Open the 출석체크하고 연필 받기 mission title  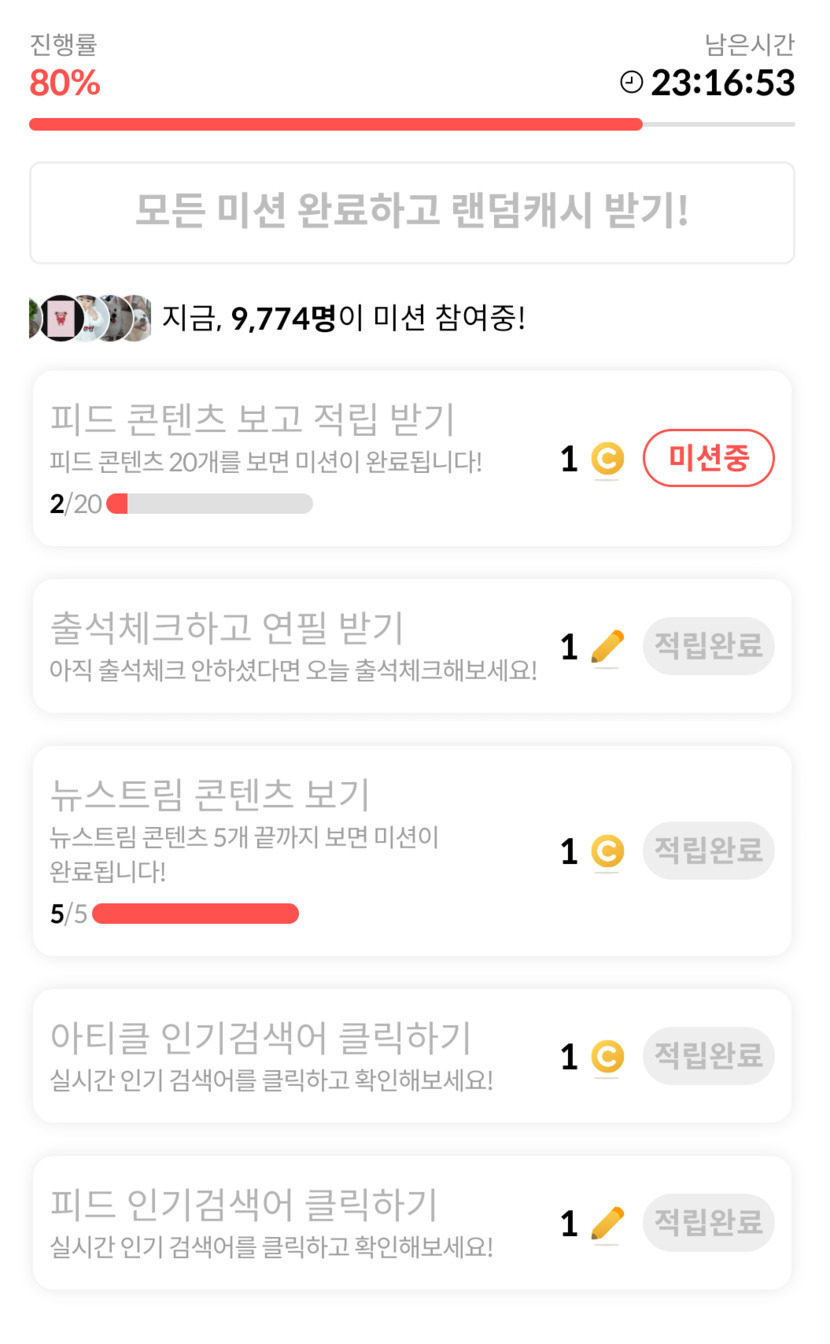point(227,628)
